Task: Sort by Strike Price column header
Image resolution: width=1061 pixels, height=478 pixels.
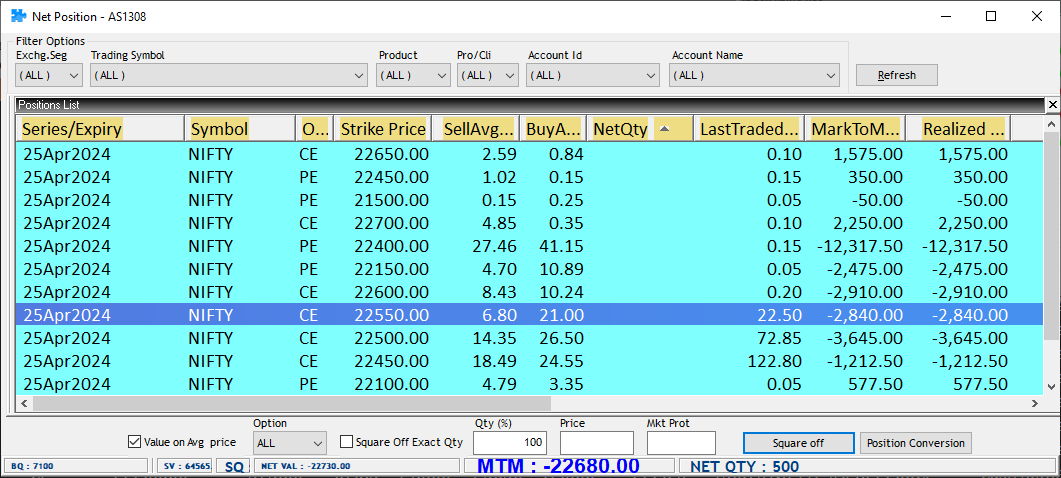Action: 383,128
